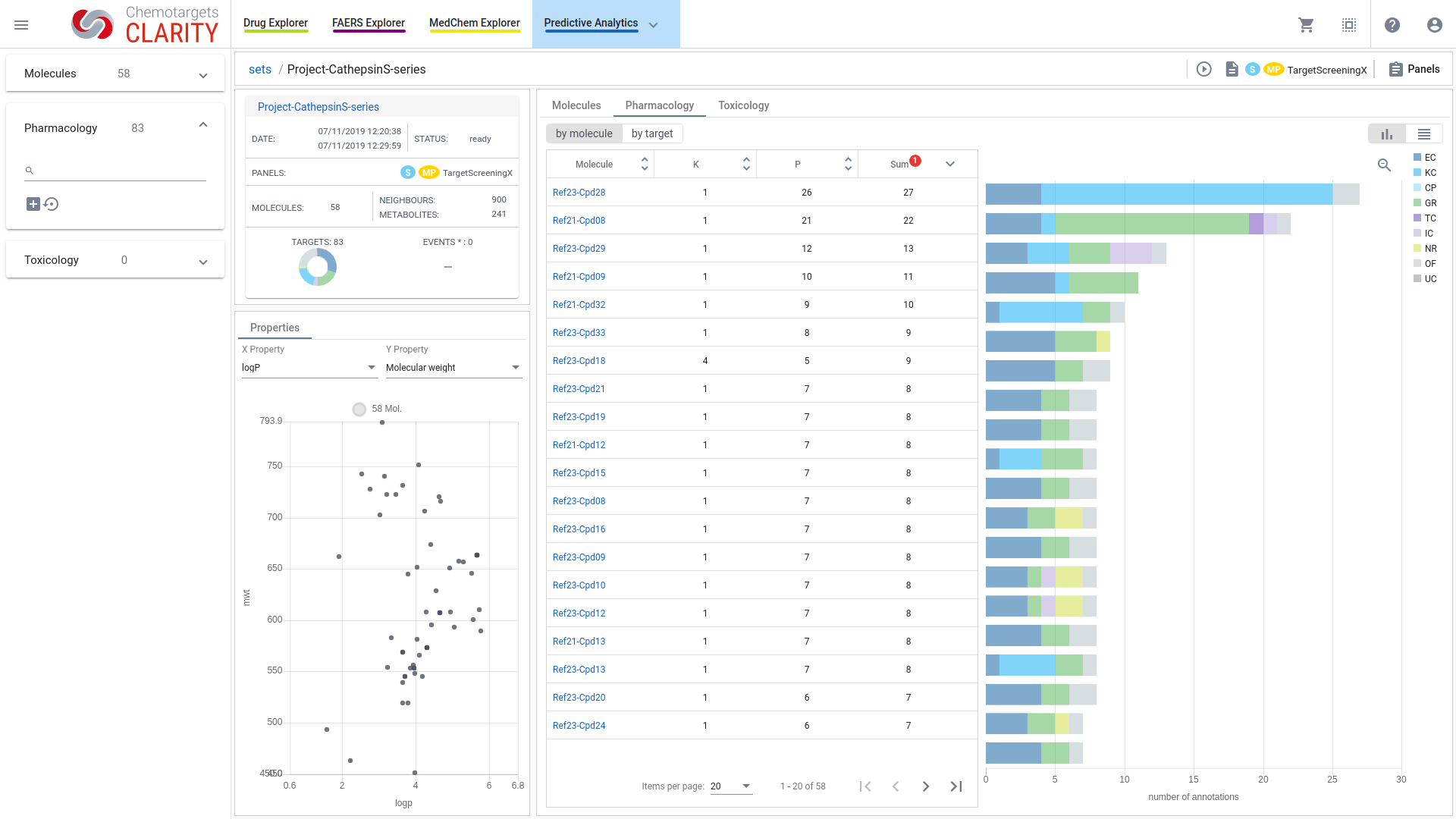Switch to list view mode

[1423, 134]
